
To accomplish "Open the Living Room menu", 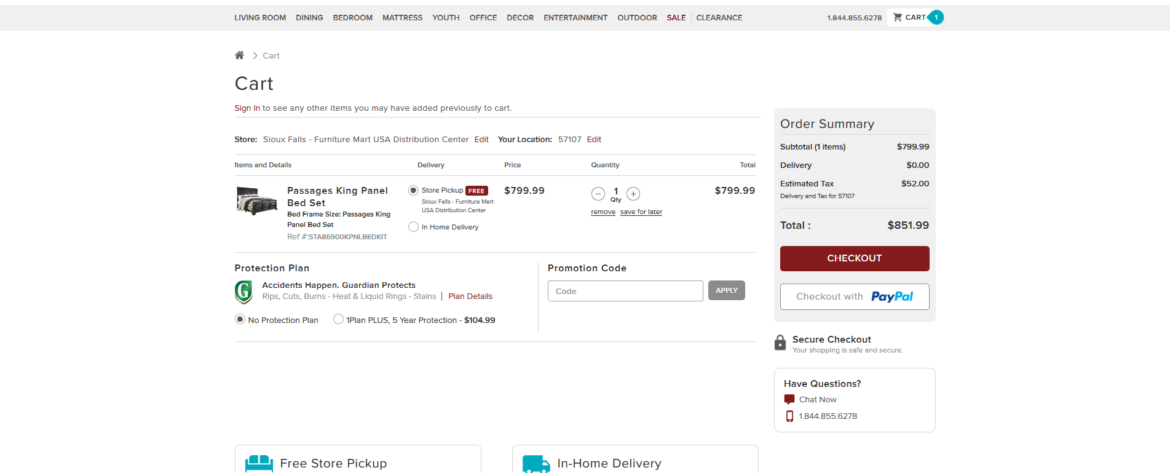I will click(x=260, y=17).
